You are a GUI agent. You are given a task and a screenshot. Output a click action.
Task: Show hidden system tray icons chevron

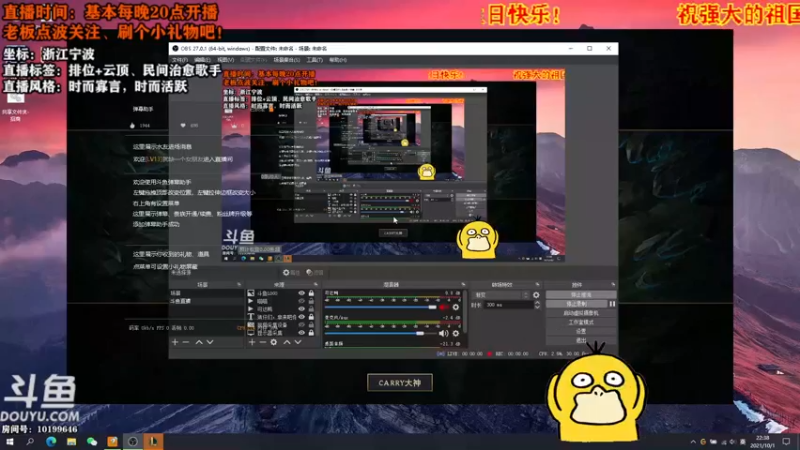[693, 442]
